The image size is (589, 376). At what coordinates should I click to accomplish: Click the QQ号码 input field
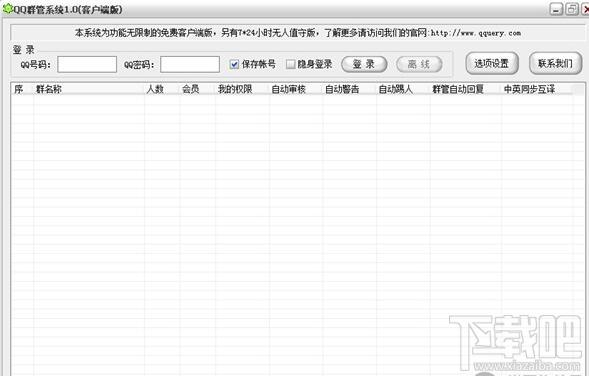click(x=87, y=64)
